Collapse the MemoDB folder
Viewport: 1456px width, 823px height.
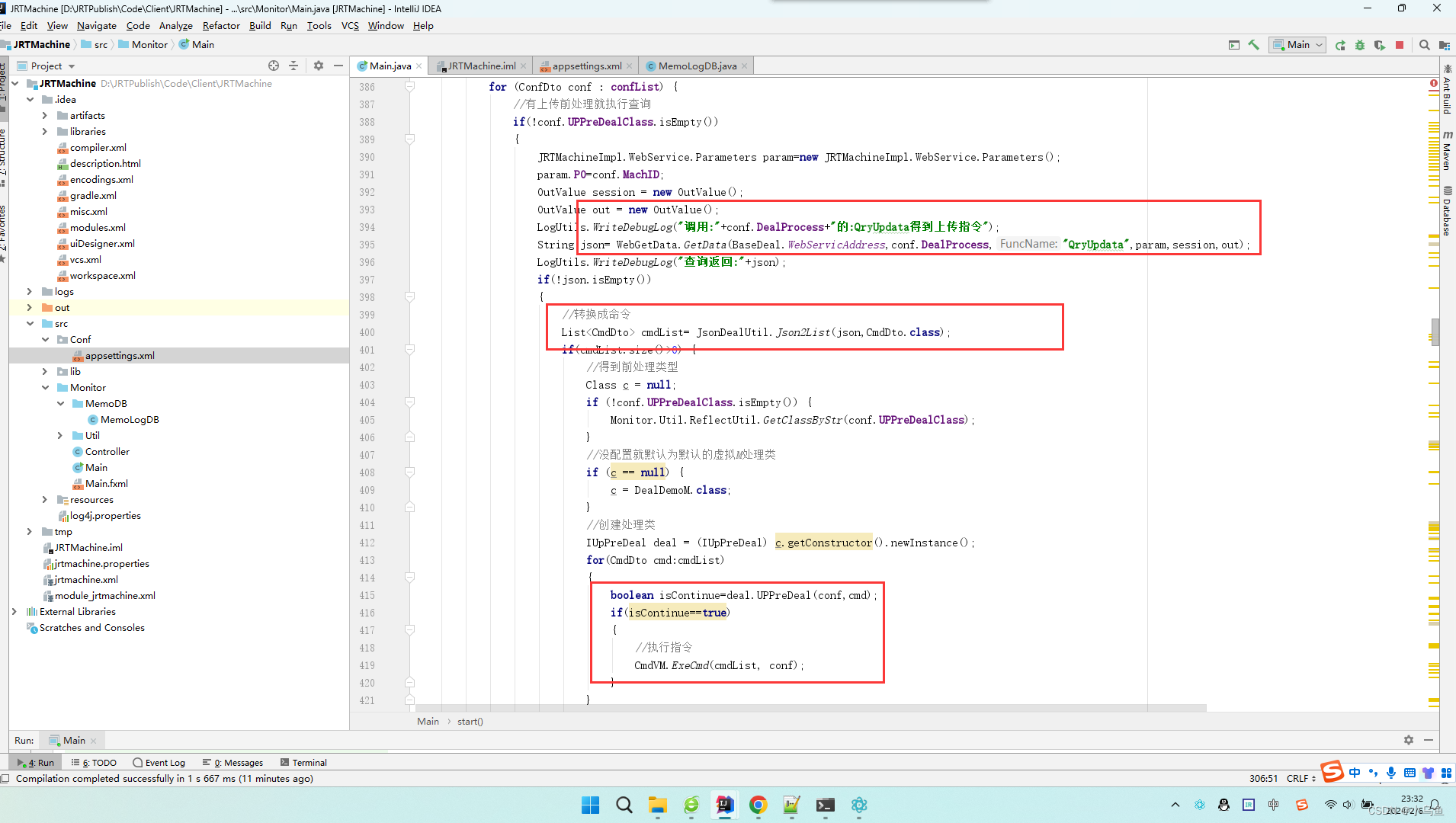pyautogui.click(x=59, y=404)
